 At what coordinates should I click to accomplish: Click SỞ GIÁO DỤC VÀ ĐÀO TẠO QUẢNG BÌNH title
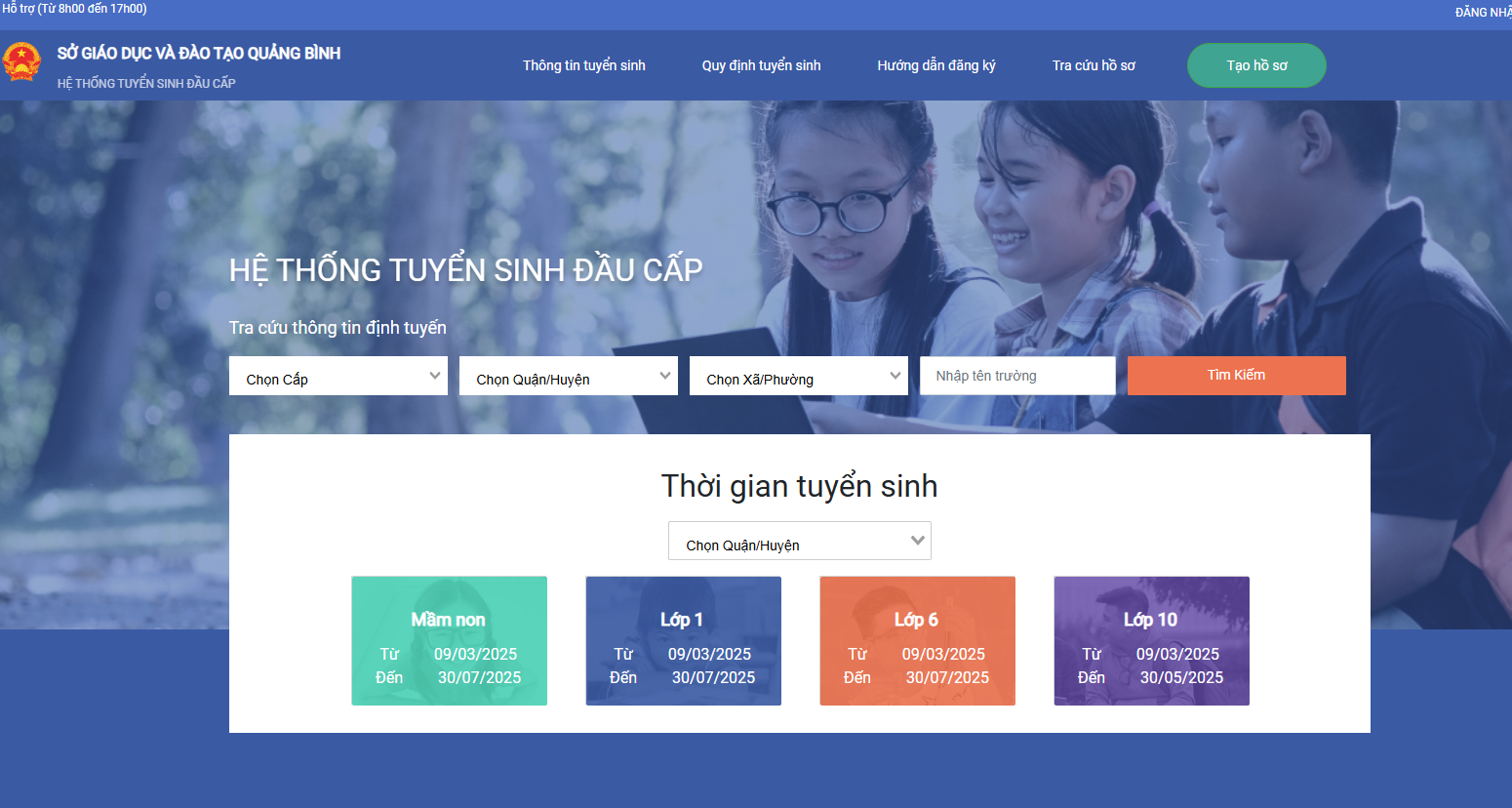199,54
